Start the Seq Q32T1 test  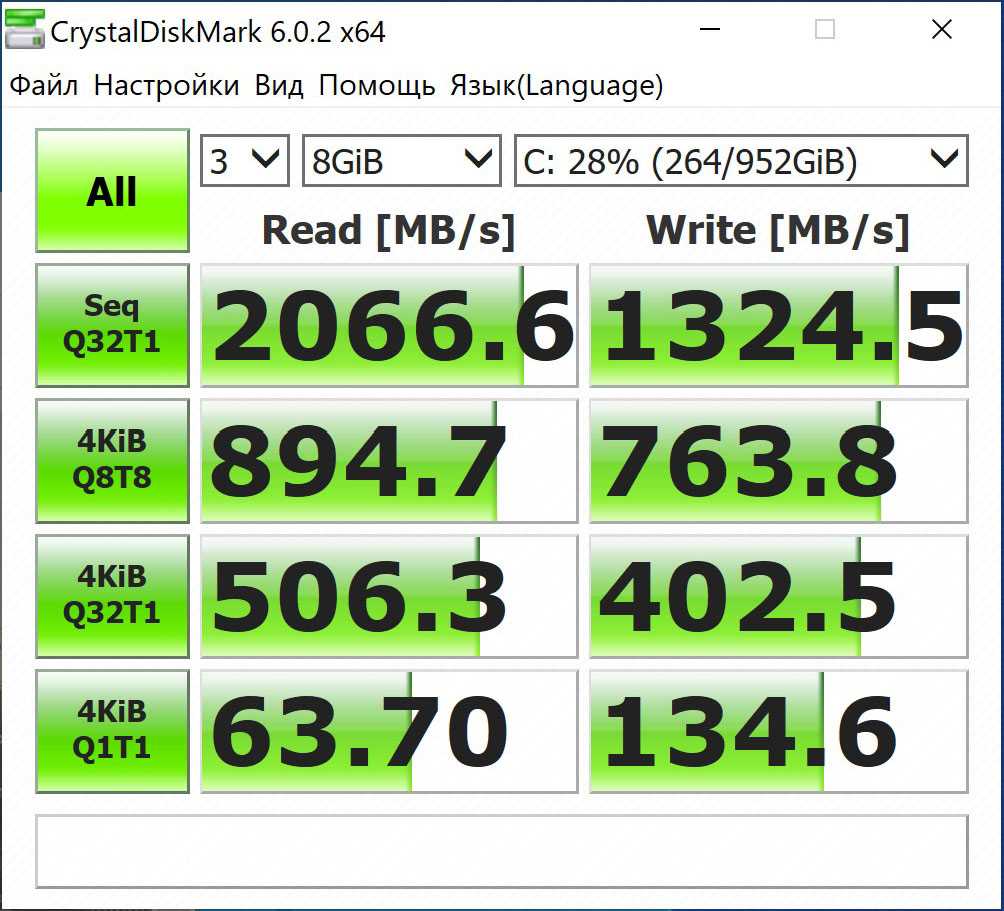click(112, 325)
